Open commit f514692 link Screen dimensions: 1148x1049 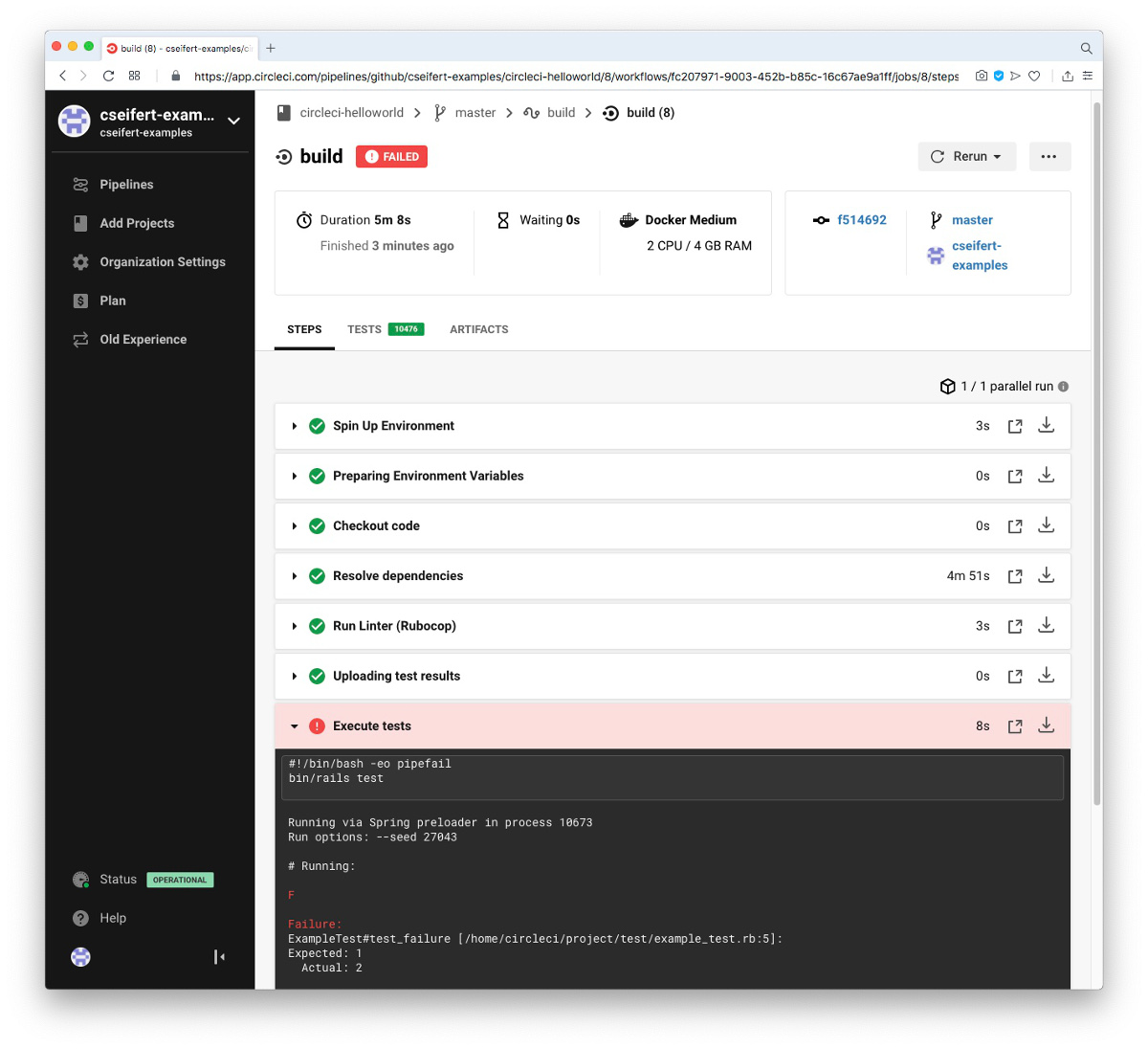click(862, 220)
